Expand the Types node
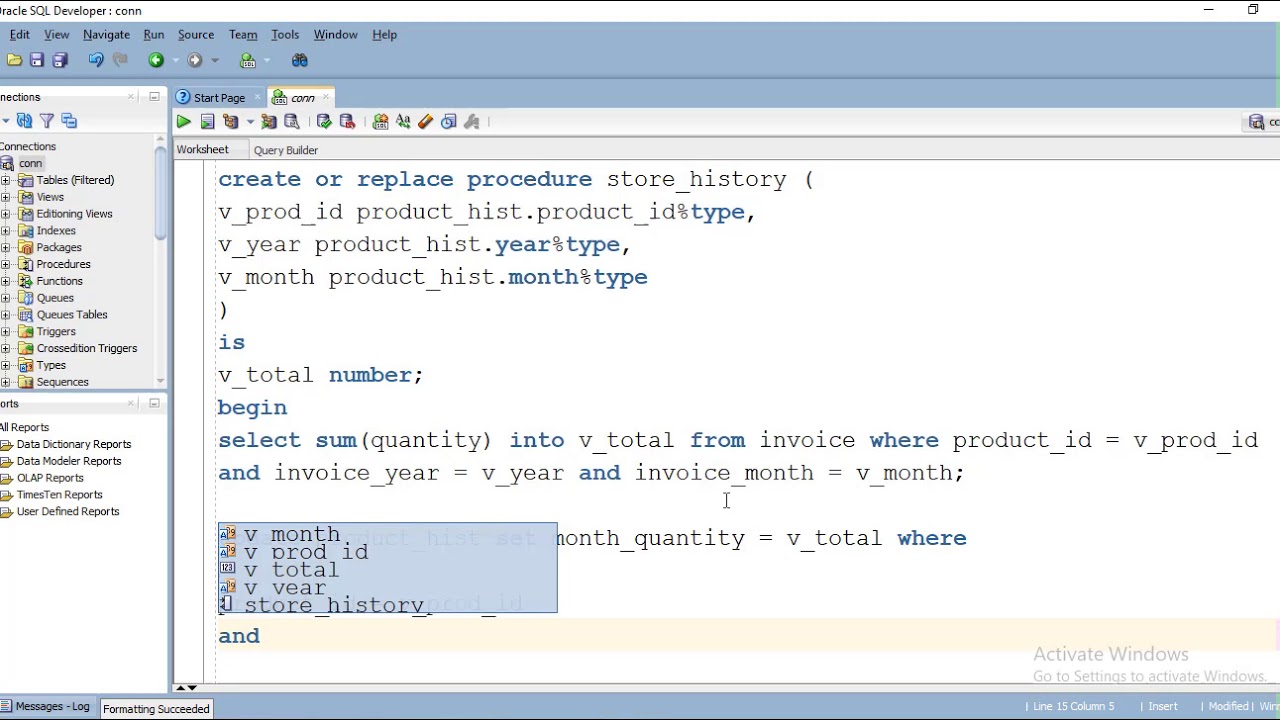Viewport: 1280px width, 720px height. pos(6,365)
